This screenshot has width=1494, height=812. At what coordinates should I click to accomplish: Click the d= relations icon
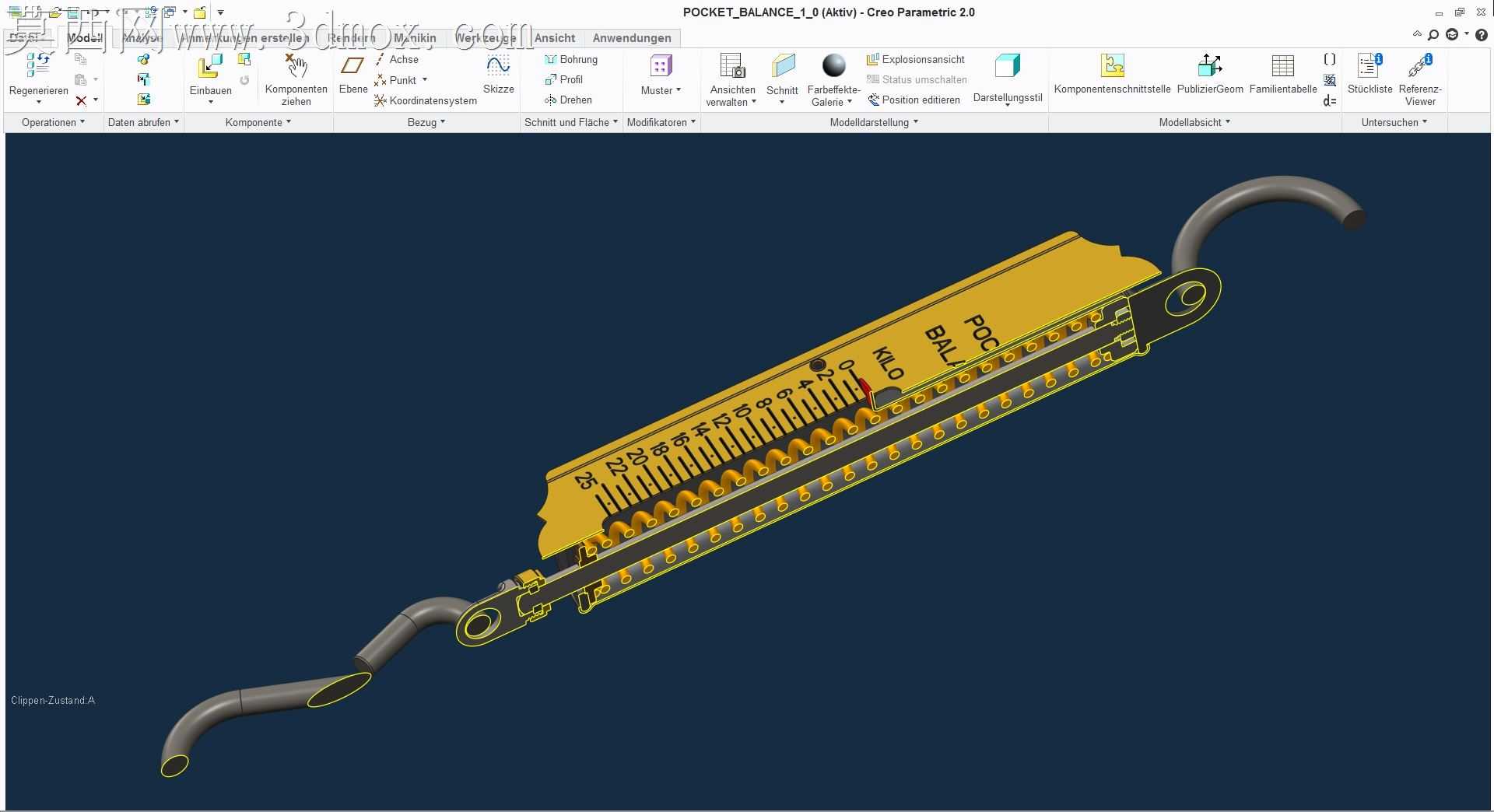click(1330, 100)
